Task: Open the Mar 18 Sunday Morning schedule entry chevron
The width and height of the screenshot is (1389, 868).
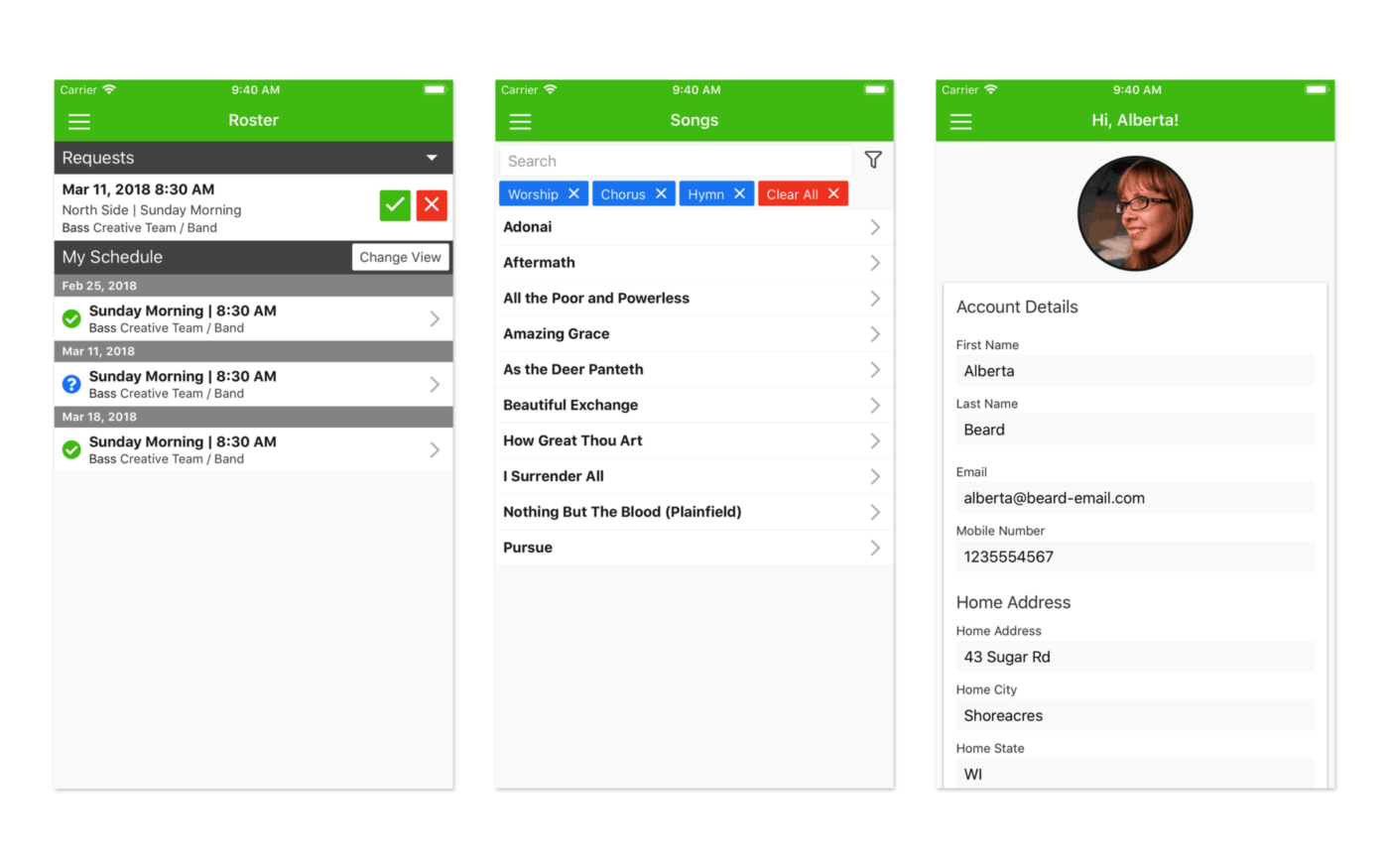Action: click(435, 449)
